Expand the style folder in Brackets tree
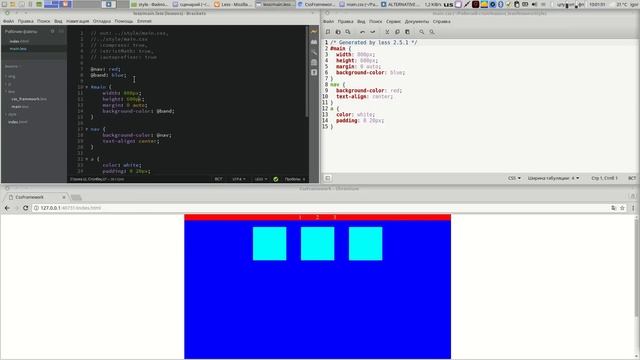Image resolution: width=640 pixels, height=360 pixels. pyautogui.click(x=11, y=114)
